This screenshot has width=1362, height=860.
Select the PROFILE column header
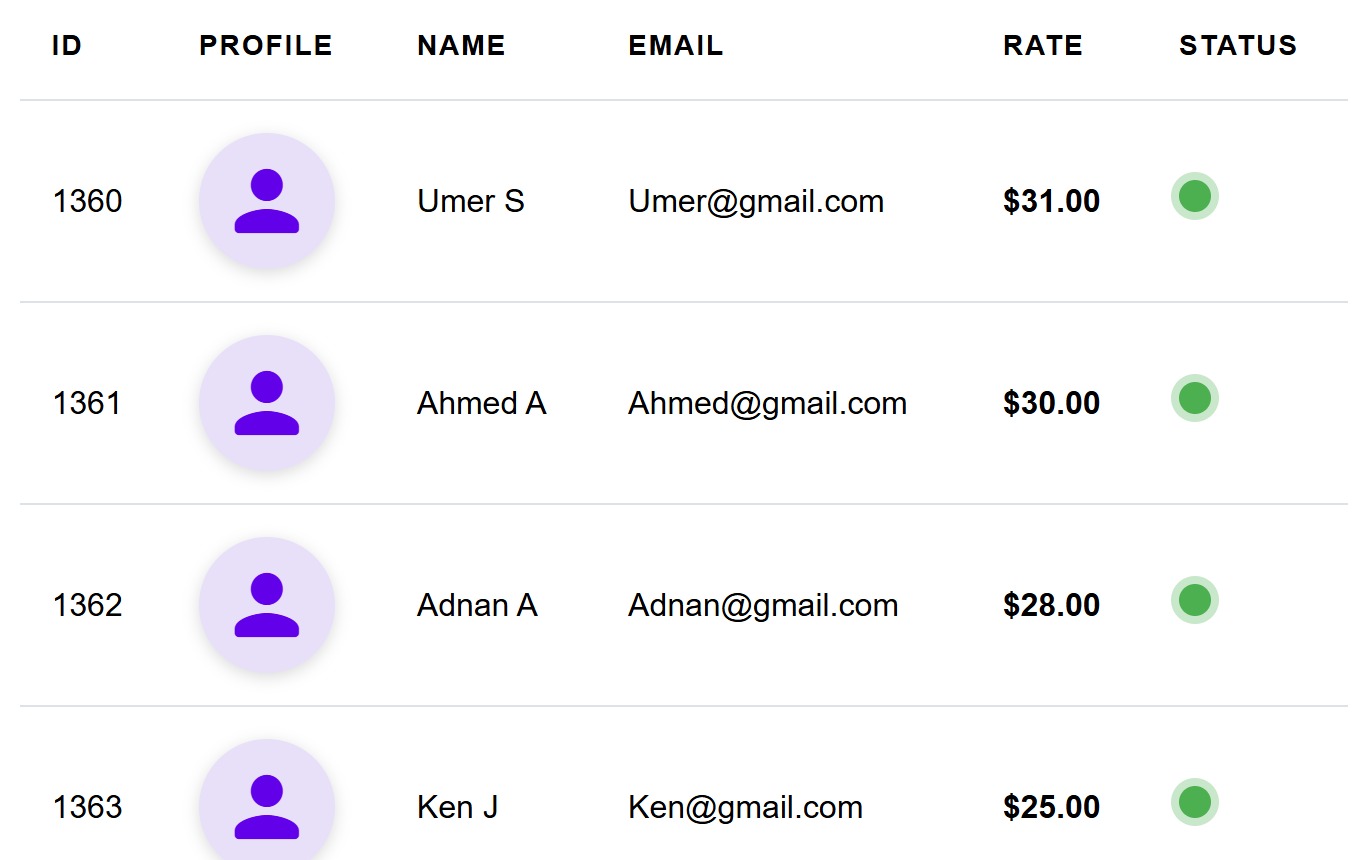pos(265,46)
